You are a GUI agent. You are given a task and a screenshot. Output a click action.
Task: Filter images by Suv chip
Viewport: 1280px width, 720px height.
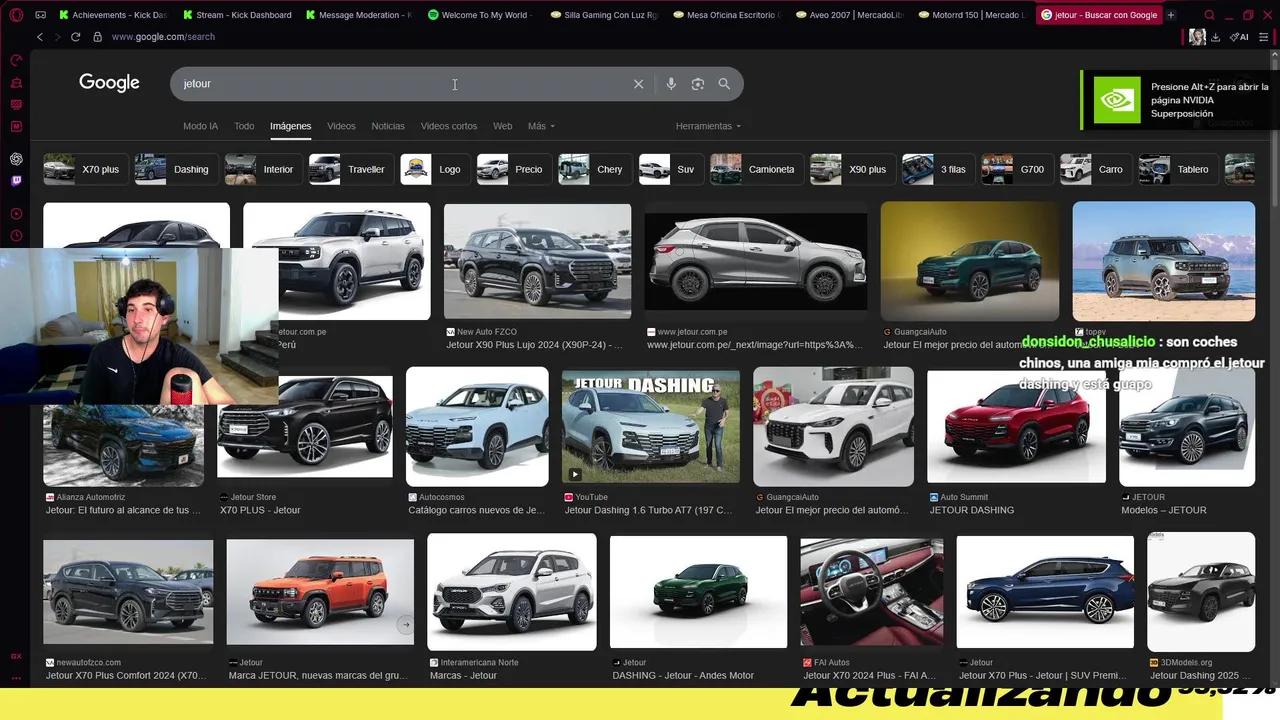(x=670, y=169)
